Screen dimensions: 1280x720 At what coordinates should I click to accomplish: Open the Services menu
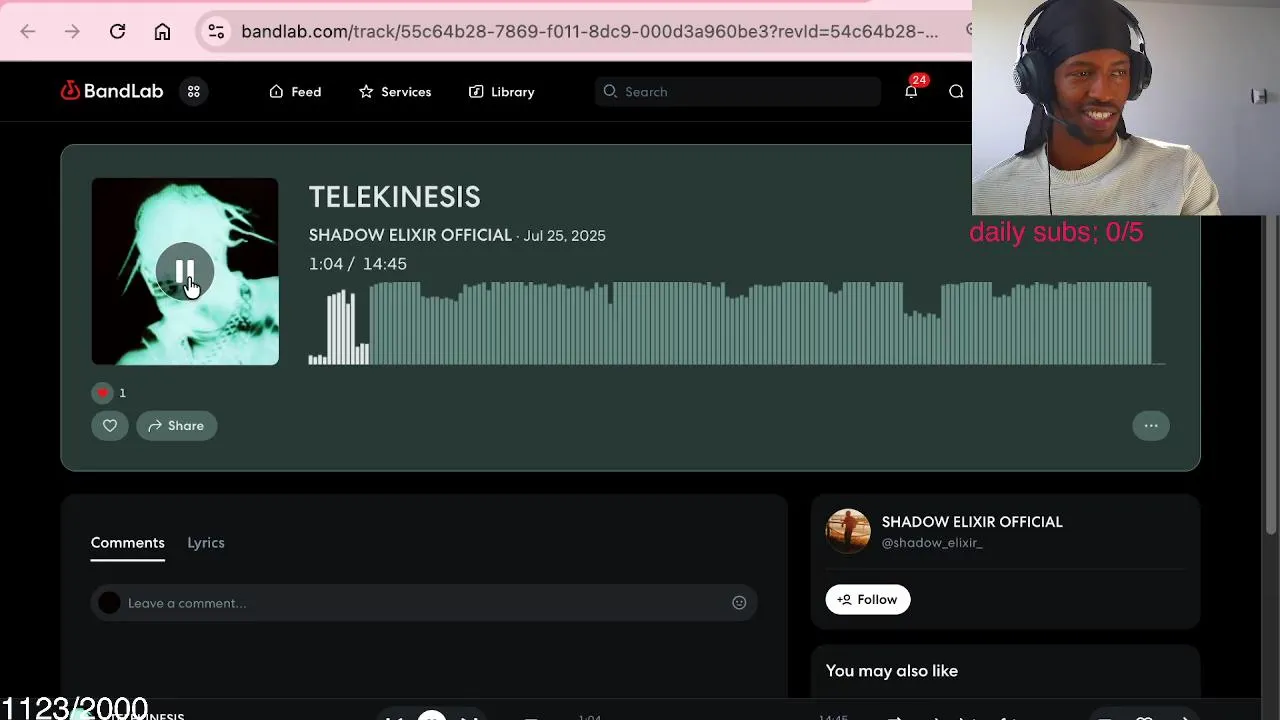coord(395,91)
